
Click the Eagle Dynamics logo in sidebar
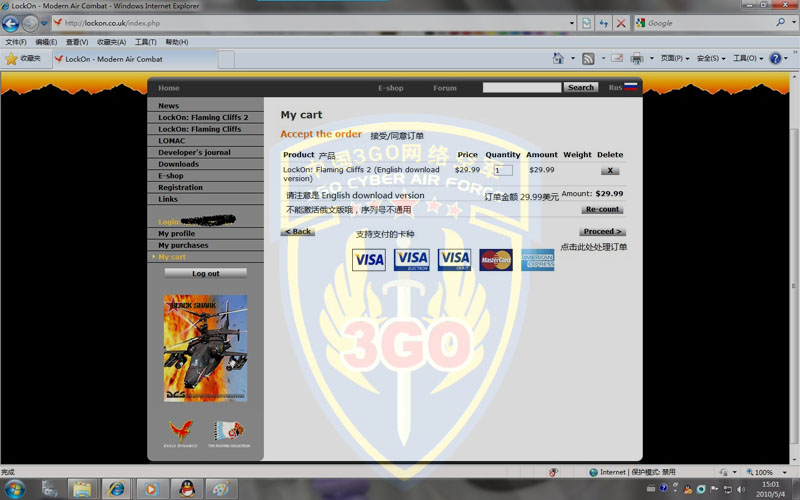(181, 433)
